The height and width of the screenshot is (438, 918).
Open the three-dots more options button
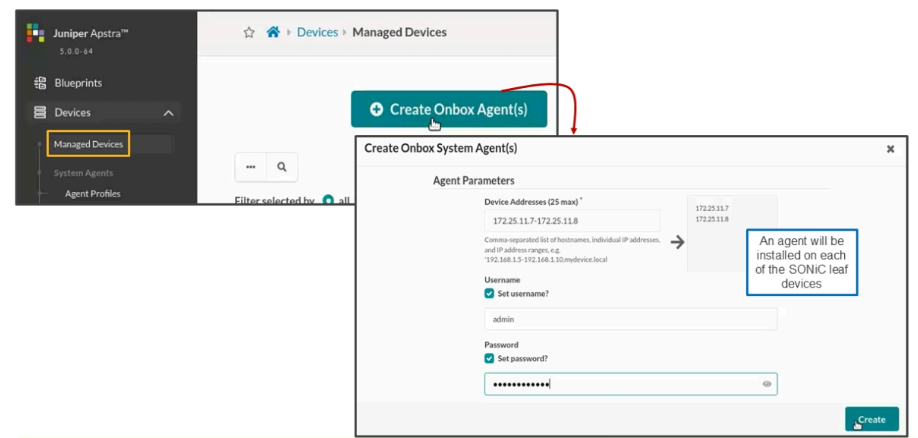(x=251, y=167)
